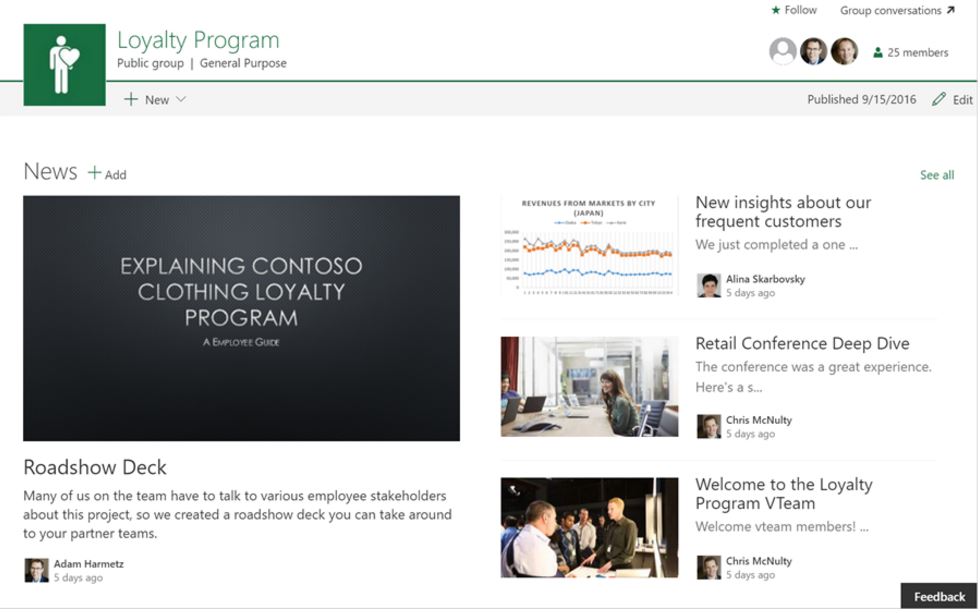The height and width of the screenshot is (613, 980).
Task: Click the Edit pencil icon
Action: (x=939, y=100)
